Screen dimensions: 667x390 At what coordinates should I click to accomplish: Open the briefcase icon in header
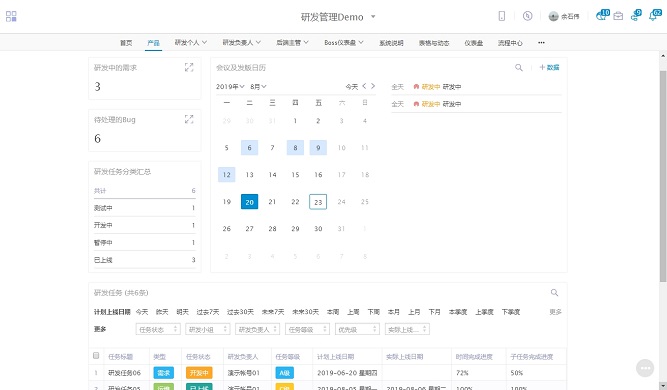tap(618, 16)
